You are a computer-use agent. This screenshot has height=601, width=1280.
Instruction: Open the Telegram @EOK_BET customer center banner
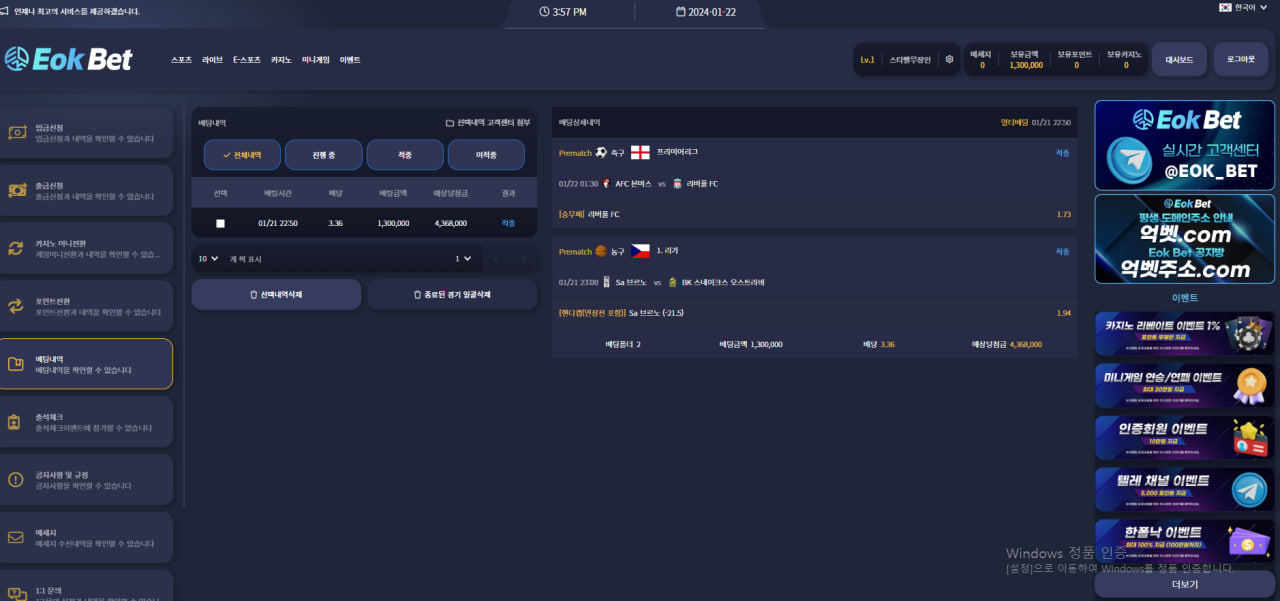click(x=1184, y=145)
